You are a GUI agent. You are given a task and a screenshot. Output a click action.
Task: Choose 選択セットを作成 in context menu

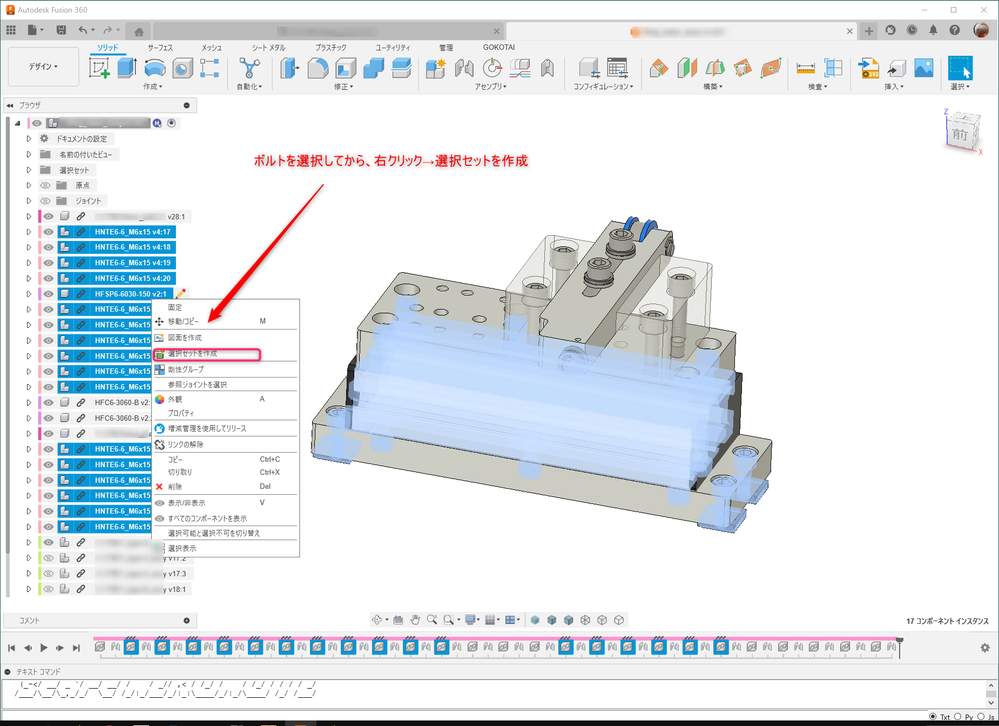pyautogui.click(x=206, y=354)
